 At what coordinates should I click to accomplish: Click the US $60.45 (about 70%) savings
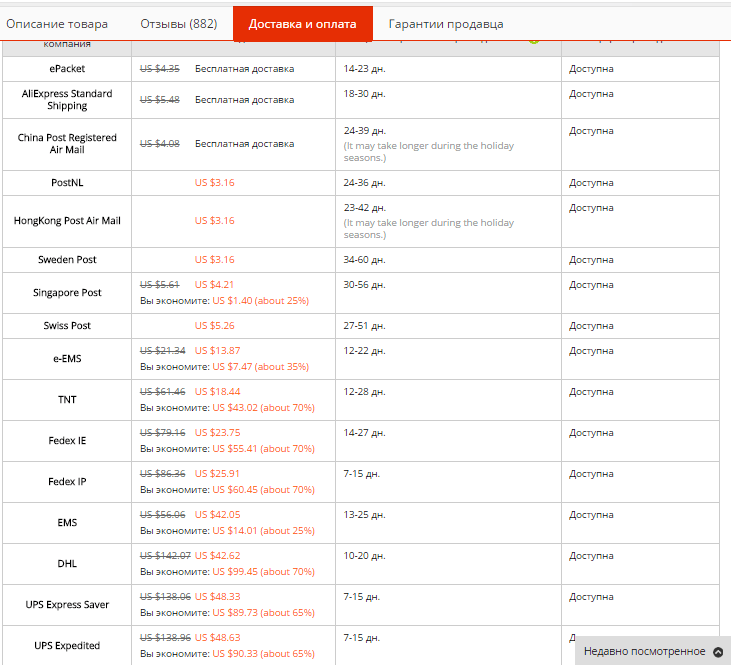click(x=263, y=490)
